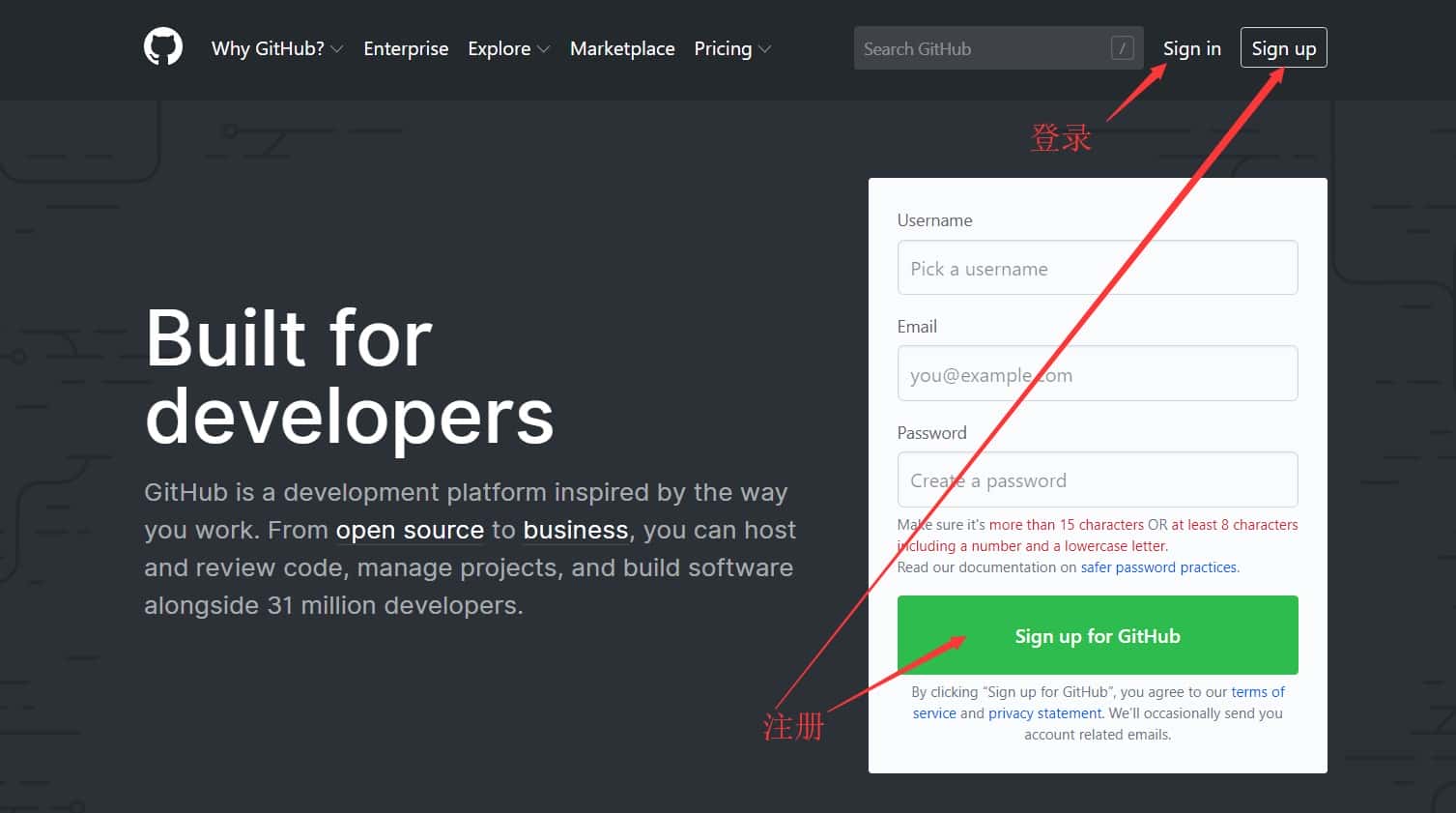Click the GitHub Octocat logo
The height and width of the screenshot is (813, 1456).
[163, 47]
